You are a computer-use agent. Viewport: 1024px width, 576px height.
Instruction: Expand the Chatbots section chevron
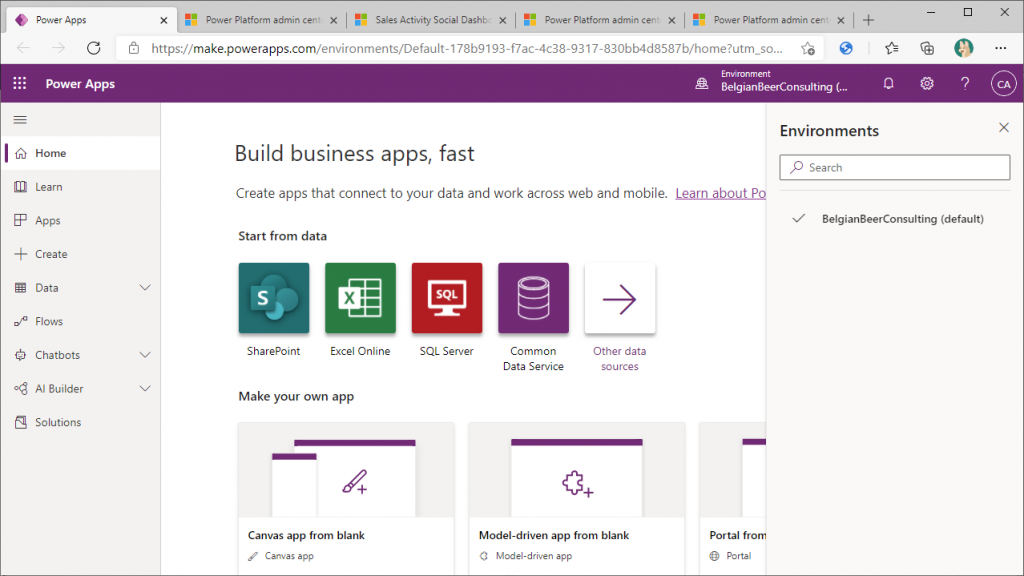[145, 355]
